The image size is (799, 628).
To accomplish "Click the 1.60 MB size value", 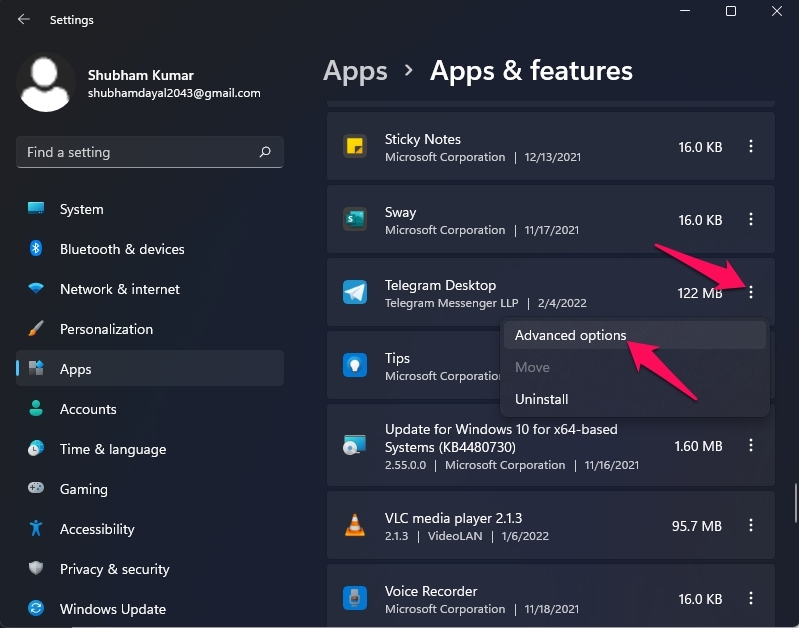I will coord(698,446).
